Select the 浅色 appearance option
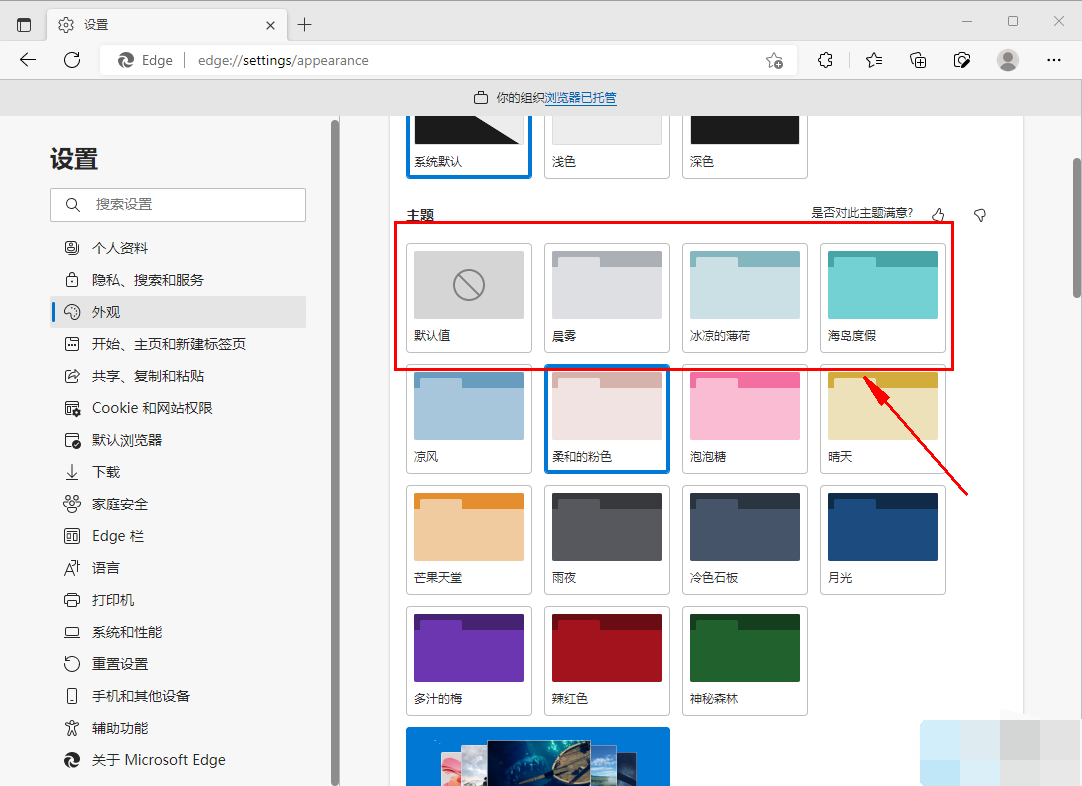Viewport: 1082px width, 786px height. tap(607, 145)
